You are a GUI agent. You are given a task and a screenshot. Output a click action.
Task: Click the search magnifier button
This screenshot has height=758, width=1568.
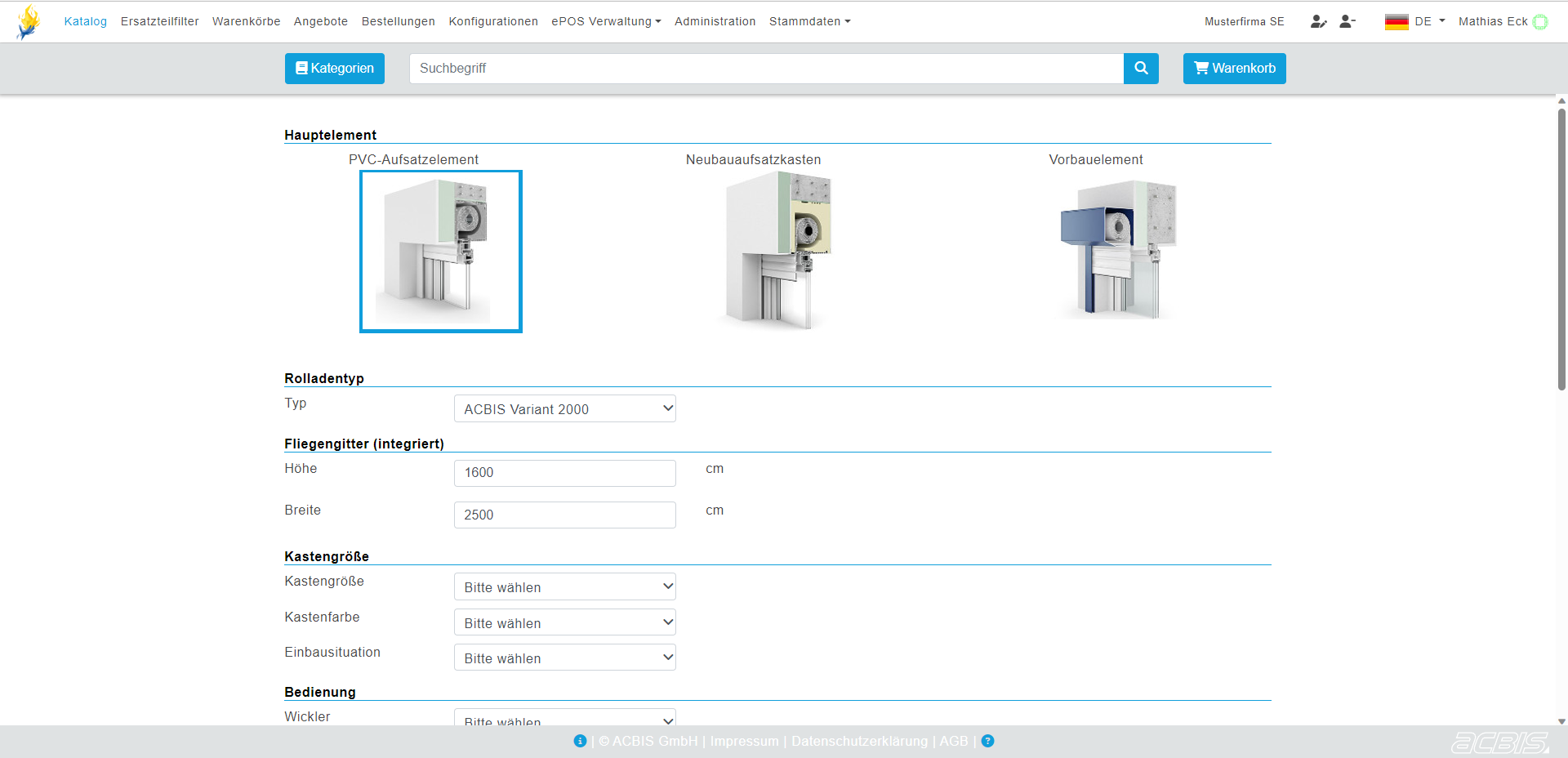click(1141, 69)
